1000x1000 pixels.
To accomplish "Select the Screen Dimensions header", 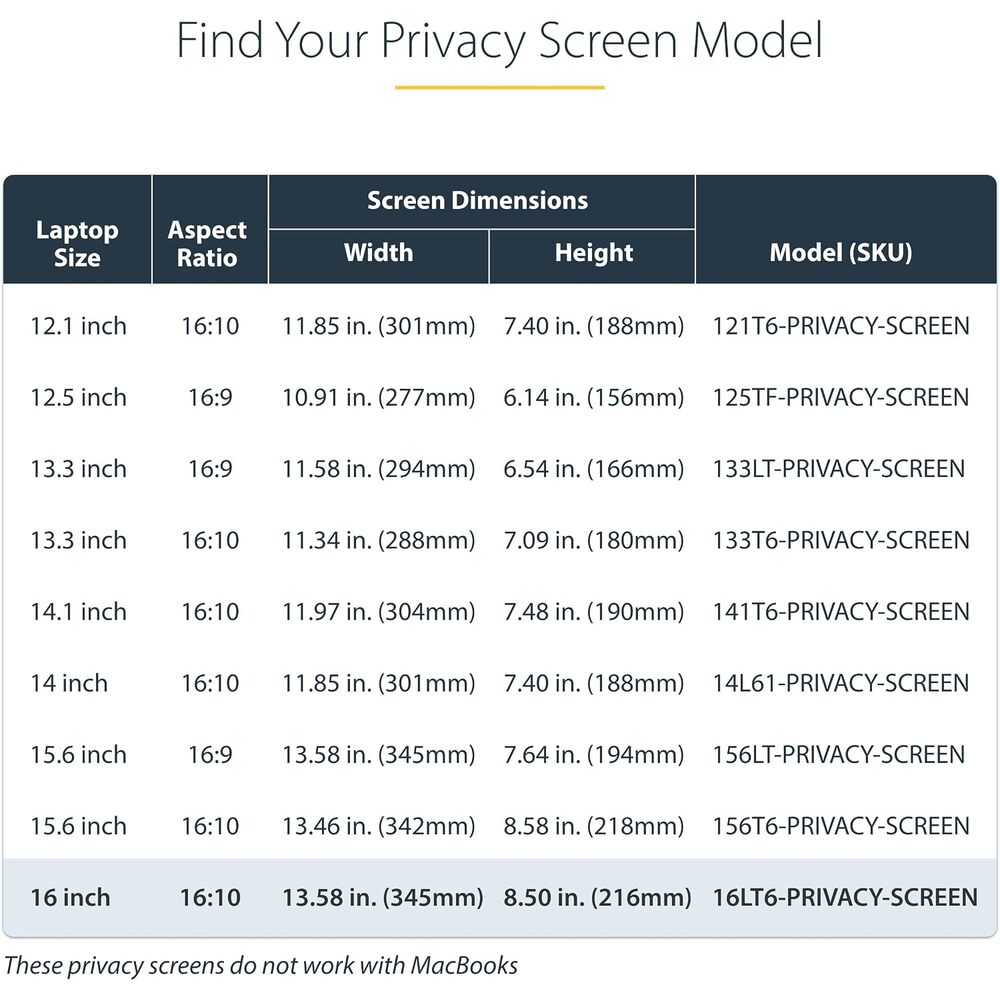I will (477, 201).
